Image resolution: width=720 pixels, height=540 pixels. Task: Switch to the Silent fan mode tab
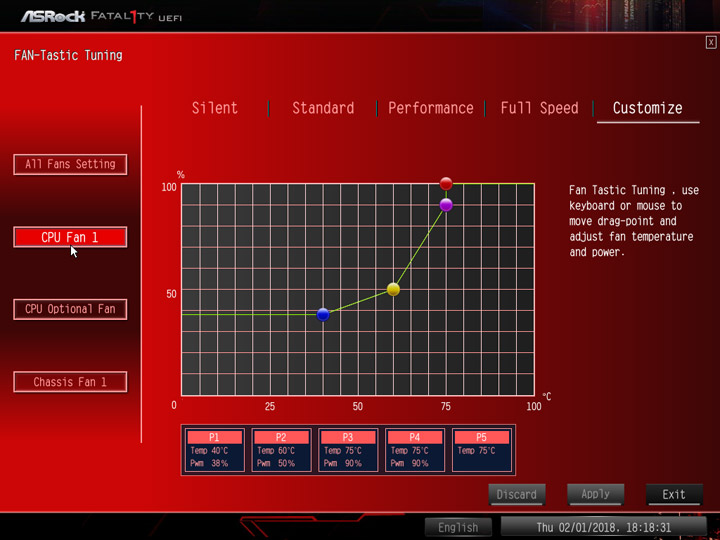coord(214,108)
